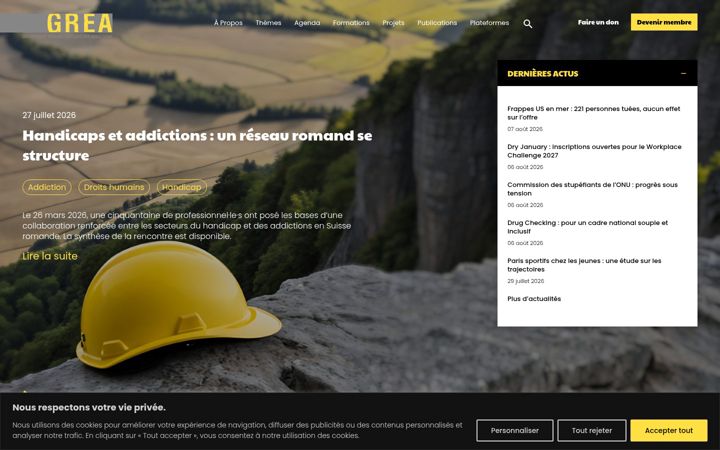
Task: Click the article summary starting Le 26 mars 2026
Action: (x=186, y=225)
